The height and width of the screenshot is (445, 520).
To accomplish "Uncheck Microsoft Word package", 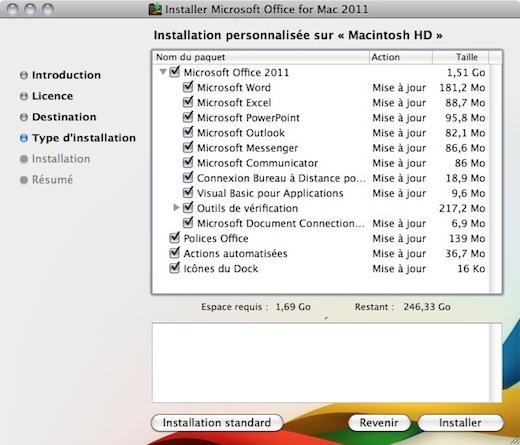I will click(188, 87).
